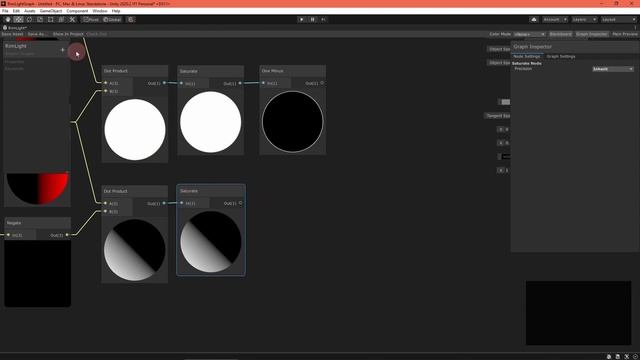This screenshot has width=640, height=360.
Task: Open the Precision Inherit dropdown
Action: tap(613, 69)
